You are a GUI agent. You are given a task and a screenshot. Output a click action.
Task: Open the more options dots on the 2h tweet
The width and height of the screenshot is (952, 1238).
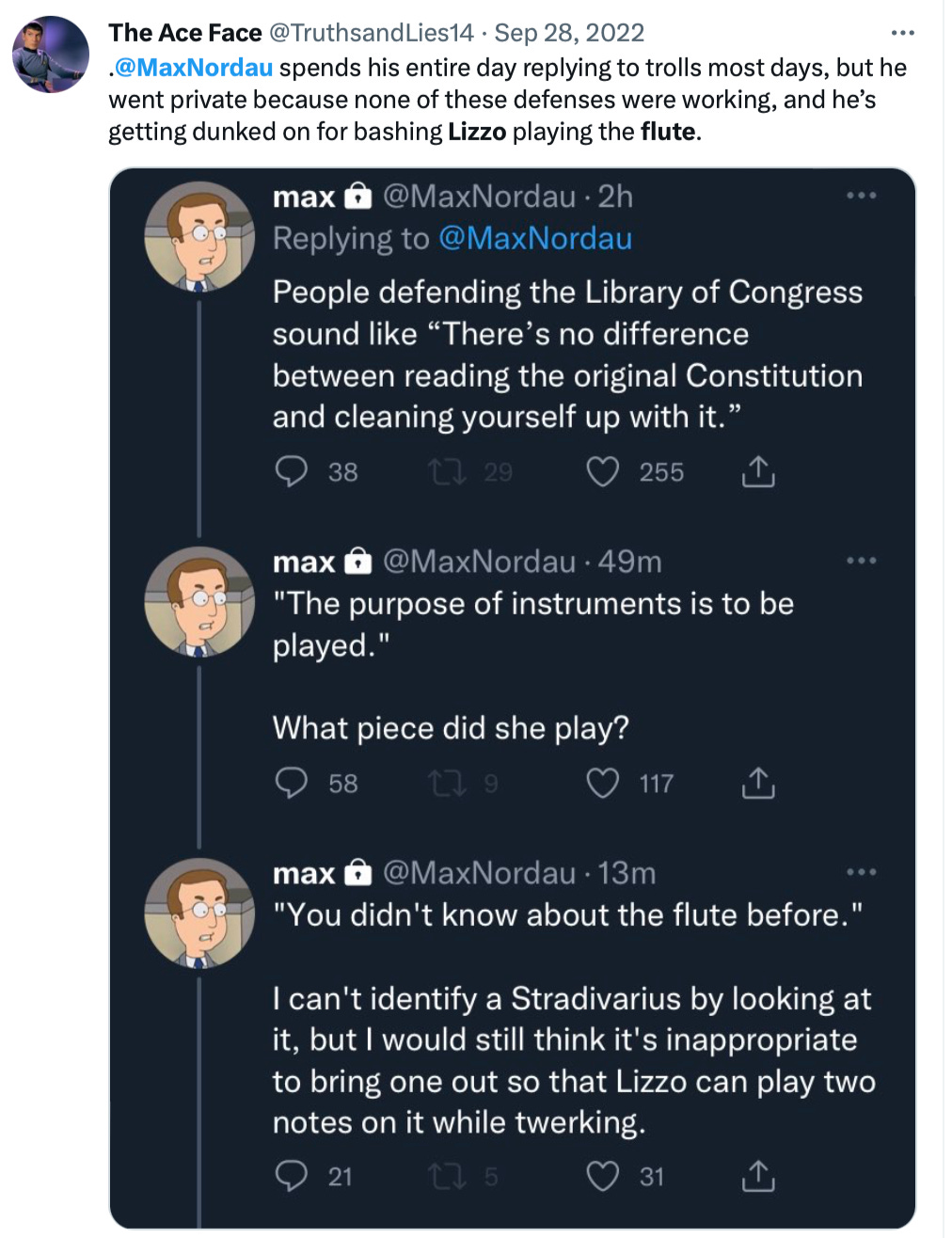click(x=861, y=196)
